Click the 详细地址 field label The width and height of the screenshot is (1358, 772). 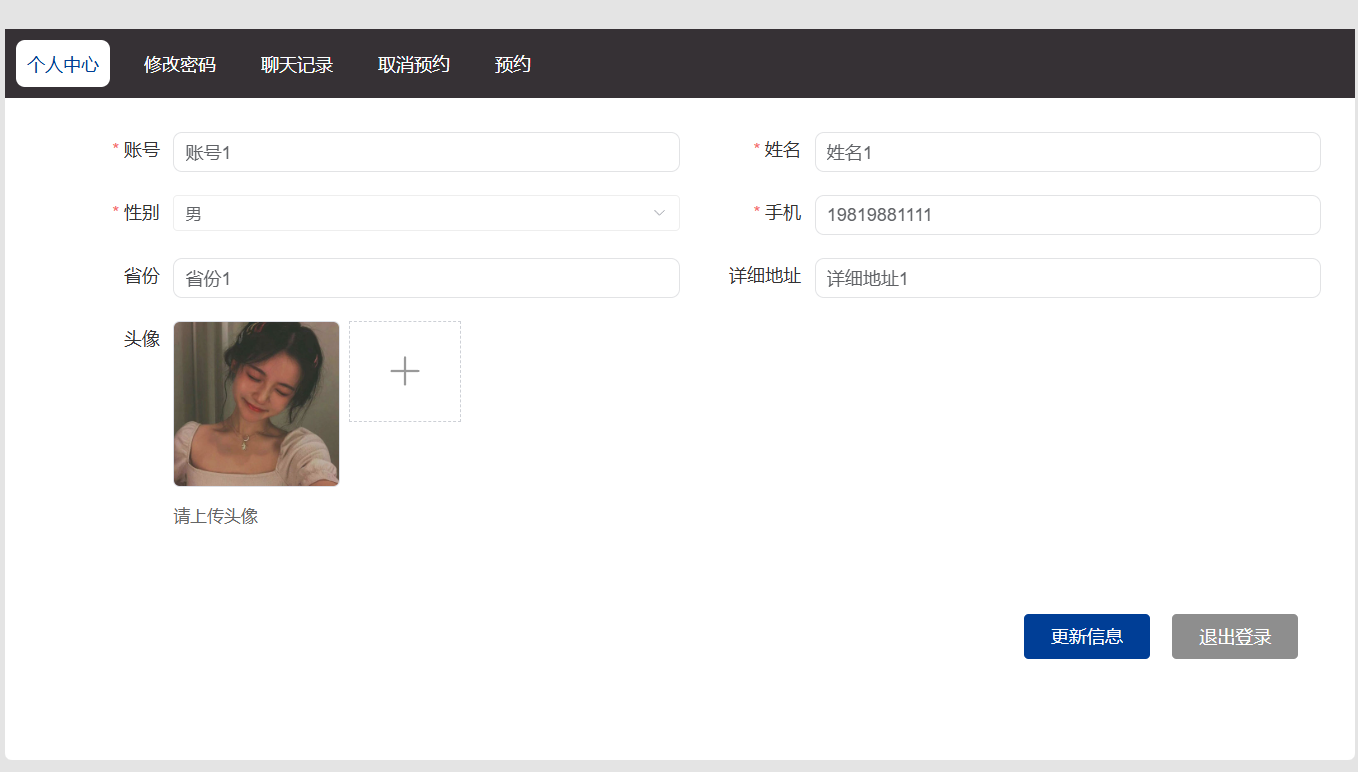pos(765,276)
